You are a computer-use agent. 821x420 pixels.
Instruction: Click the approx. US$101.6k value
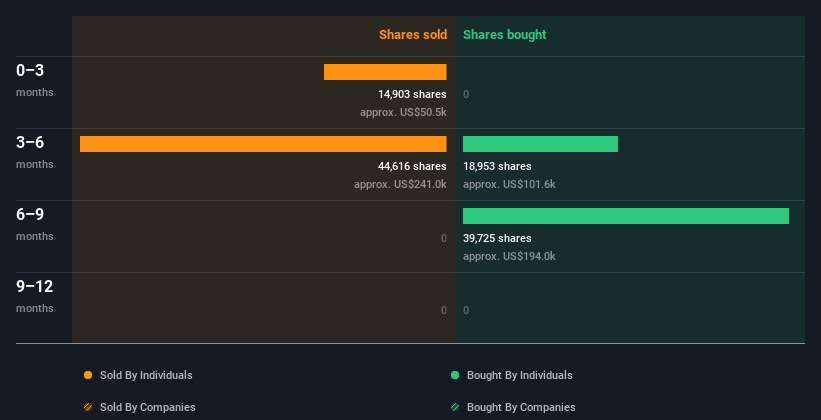[509, 184]
